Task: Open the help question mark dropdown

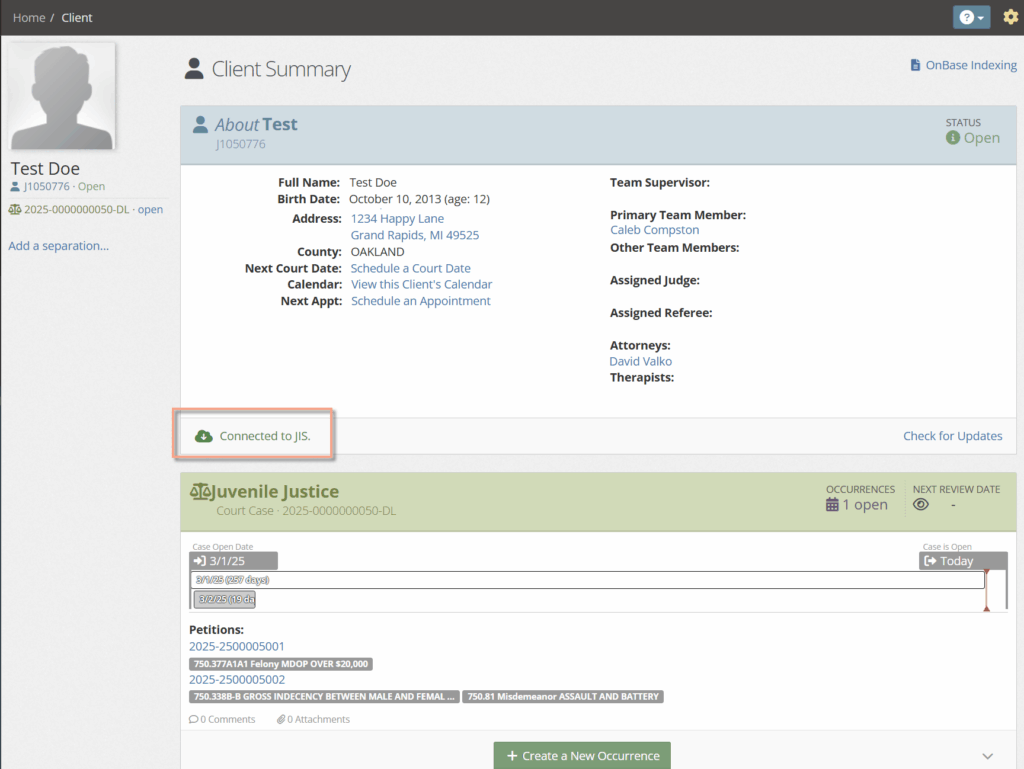Action: [970, 17]
